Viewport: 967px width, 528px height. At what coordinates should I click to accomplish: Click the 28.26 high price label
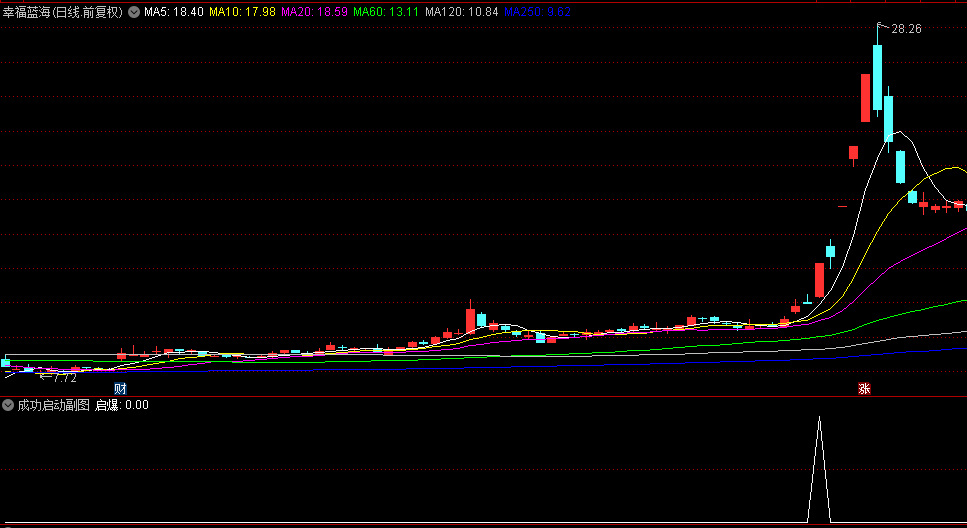coord(906,29)
